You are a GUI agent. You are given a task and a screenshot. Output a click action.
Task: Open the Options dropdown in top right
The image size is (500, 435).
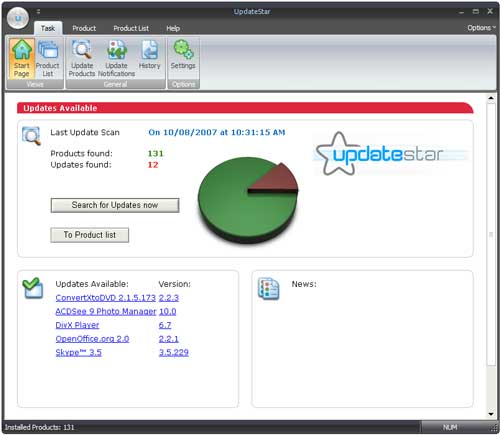pyautogui.click(x=481, y=28)
